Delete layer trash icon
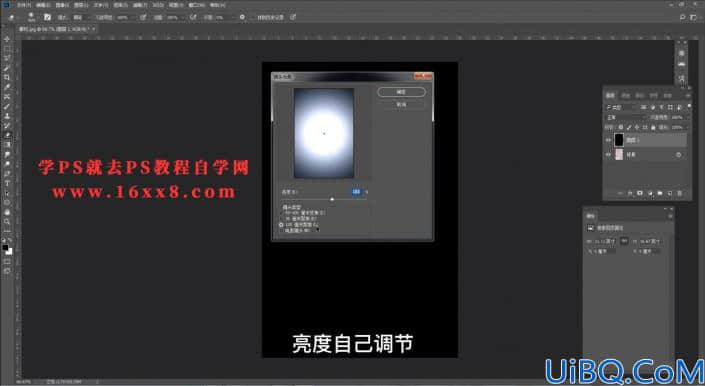This screenshot has height=386, width=705. (x=679, y=193)
